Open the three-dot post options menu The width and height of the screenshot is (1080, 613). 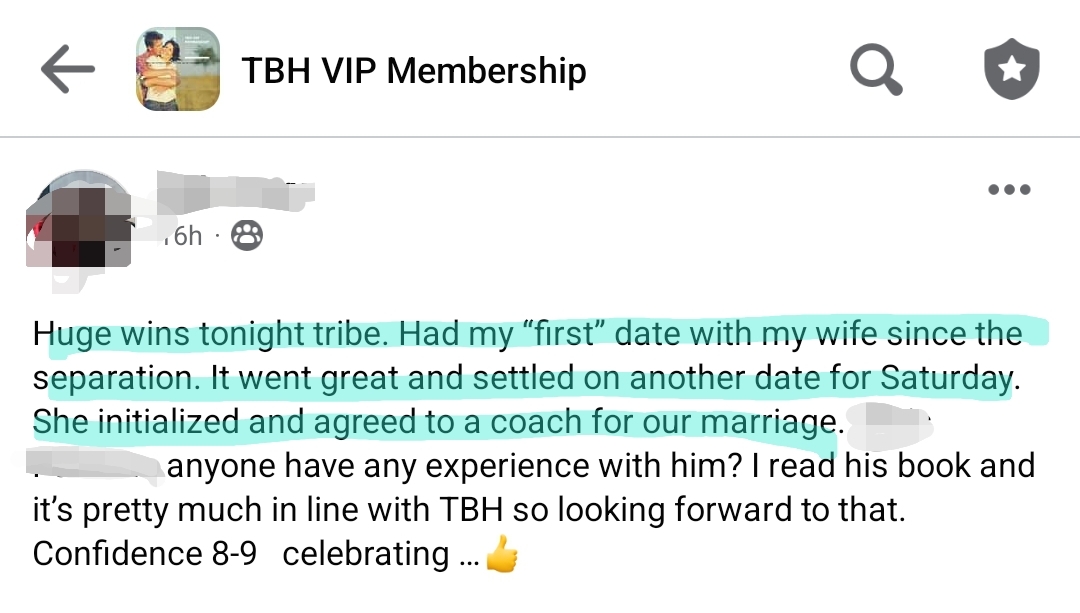1008,190
